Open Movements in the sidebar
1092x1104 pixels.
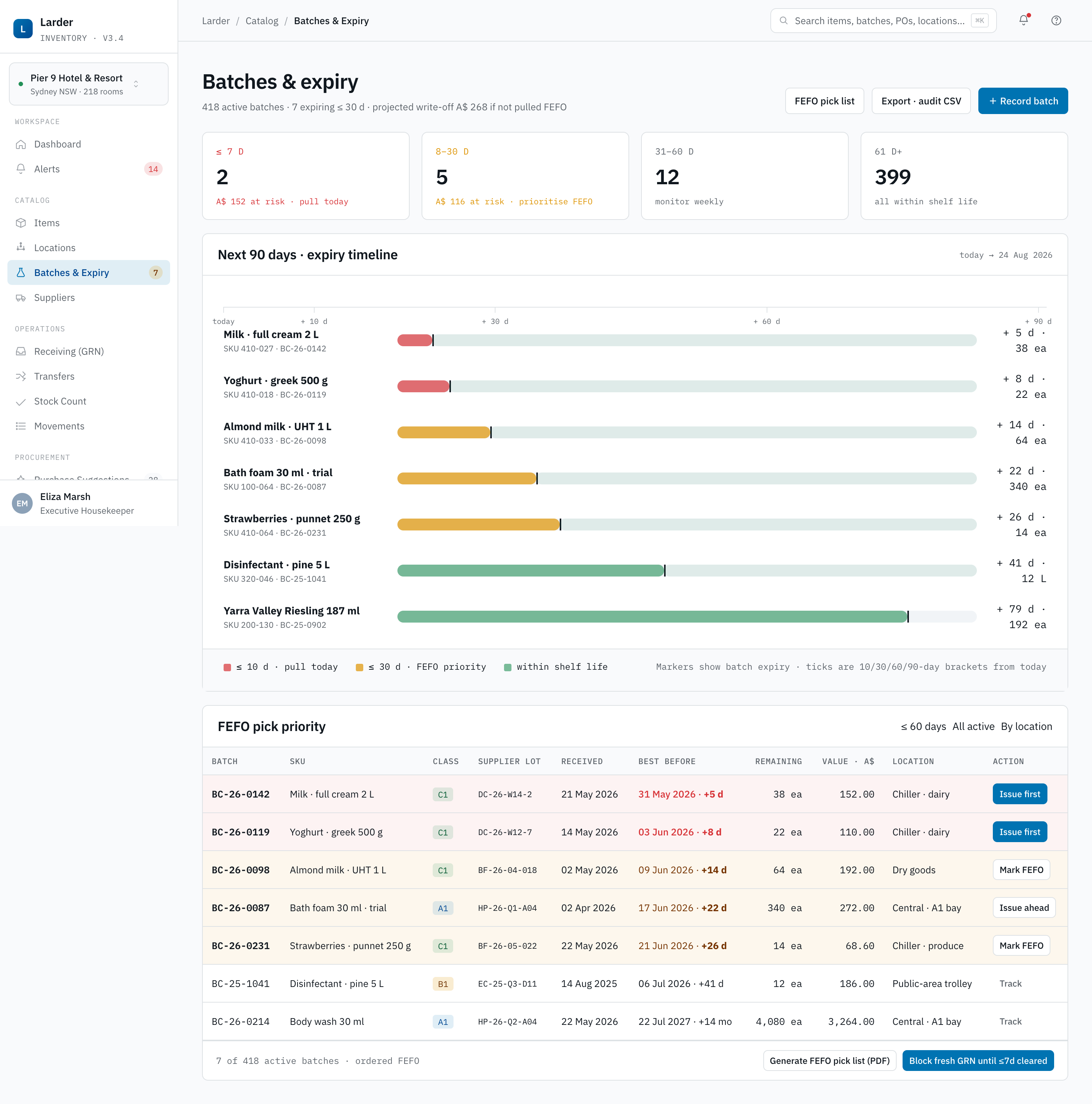coord(88,426)
